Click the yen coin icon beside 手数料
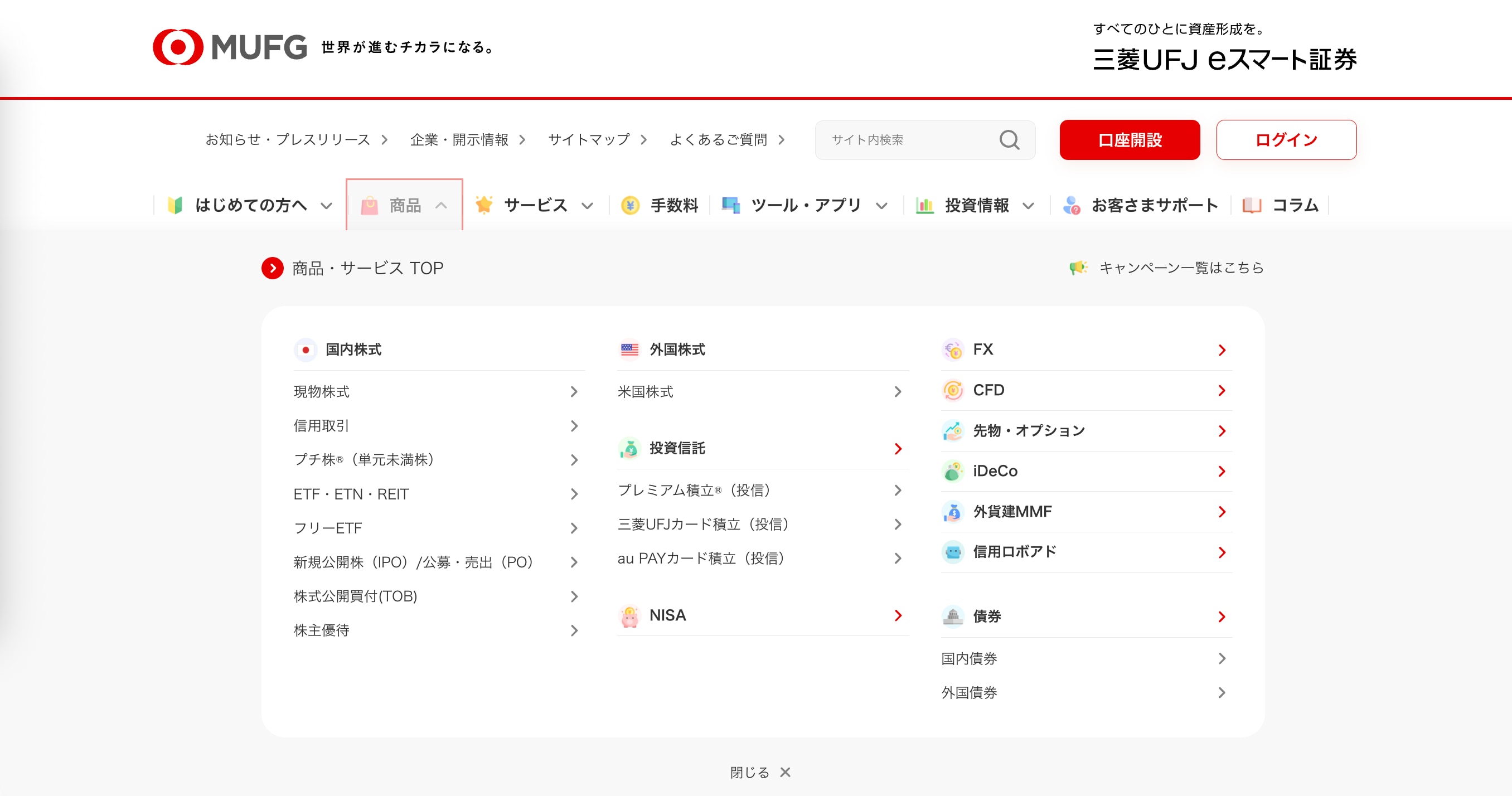 [630, 206]
